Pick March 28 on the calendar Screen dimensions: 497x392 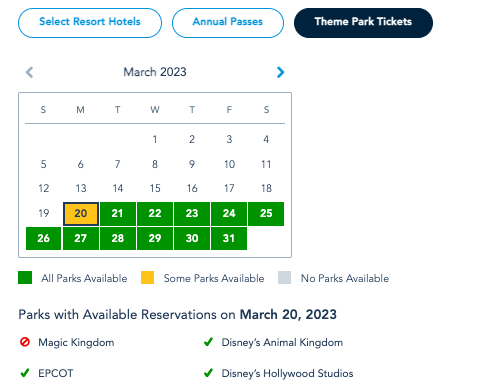pos(118,238)
